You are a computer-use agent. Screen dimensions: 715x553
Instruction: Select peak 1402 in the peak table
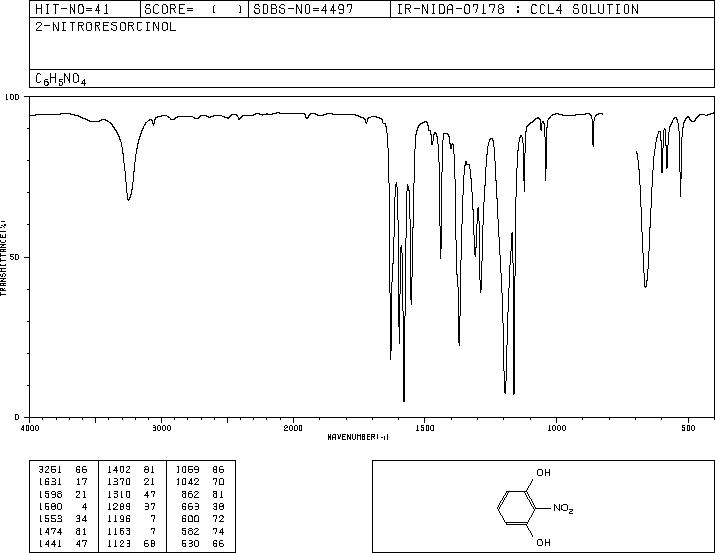point(119,470)
